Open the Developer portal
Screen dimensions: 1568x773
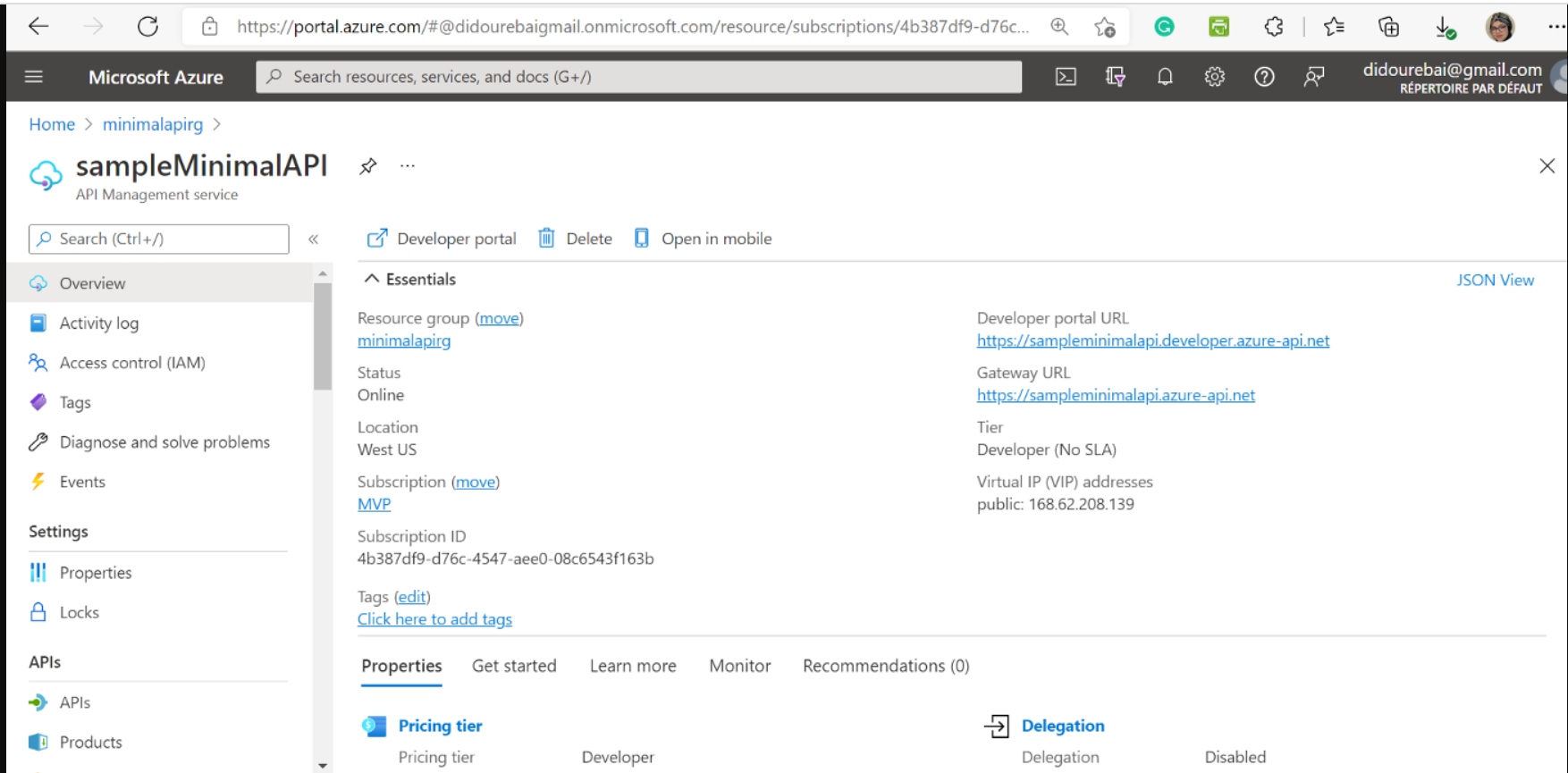tap(442, 239)
